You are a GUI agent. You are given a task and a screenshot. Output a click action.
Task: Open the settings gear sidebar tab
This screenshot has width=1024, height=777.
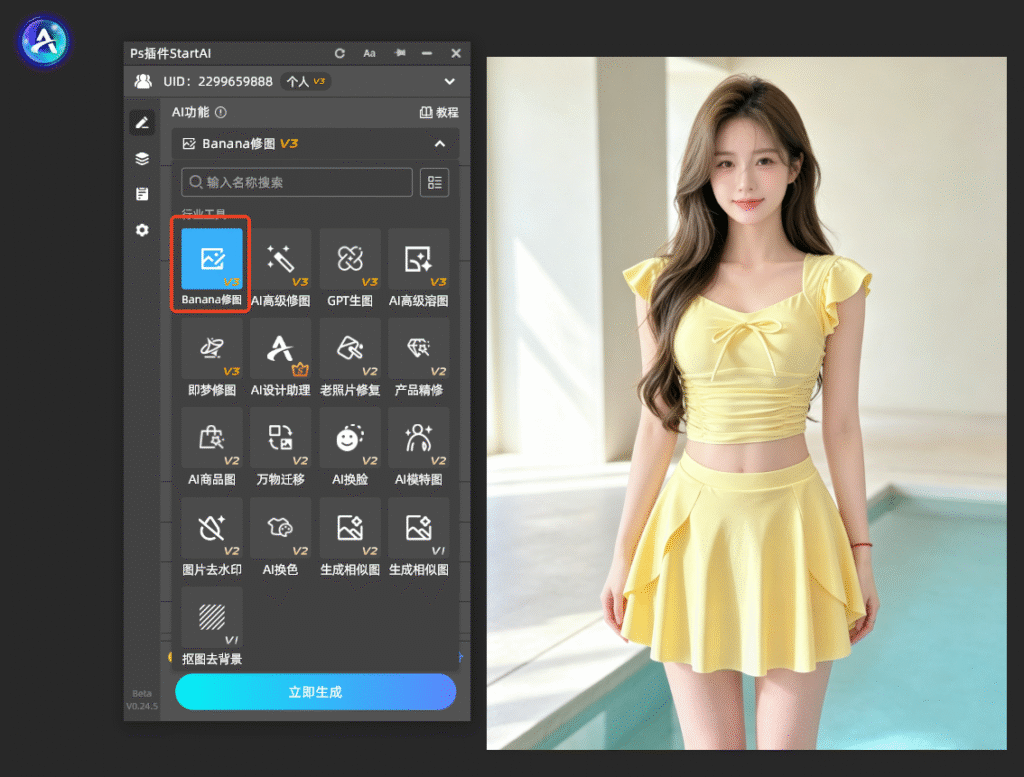pos(142,230)
